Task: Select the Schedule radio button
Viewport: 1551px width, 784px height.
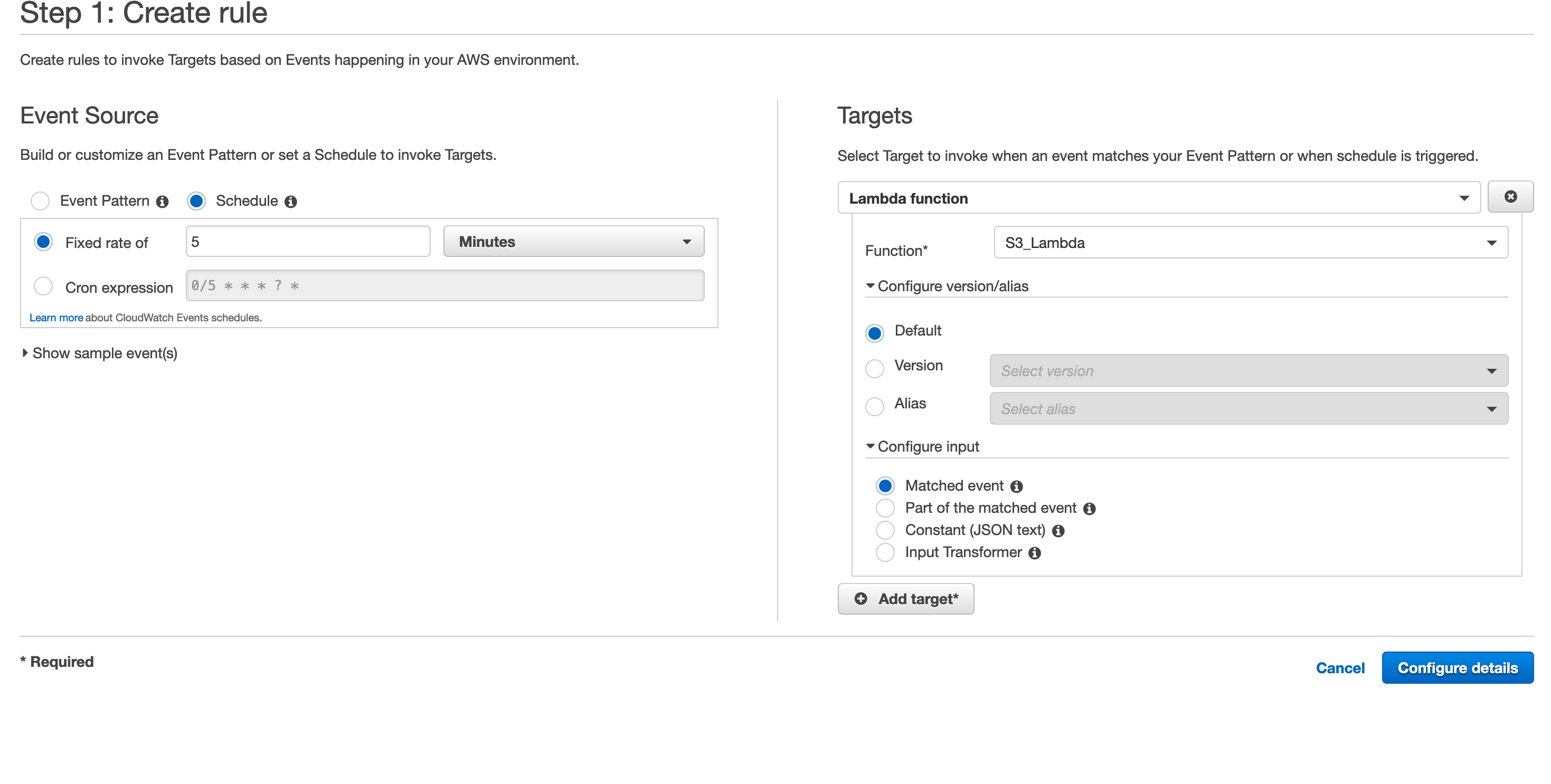Action: coord(196,201)
